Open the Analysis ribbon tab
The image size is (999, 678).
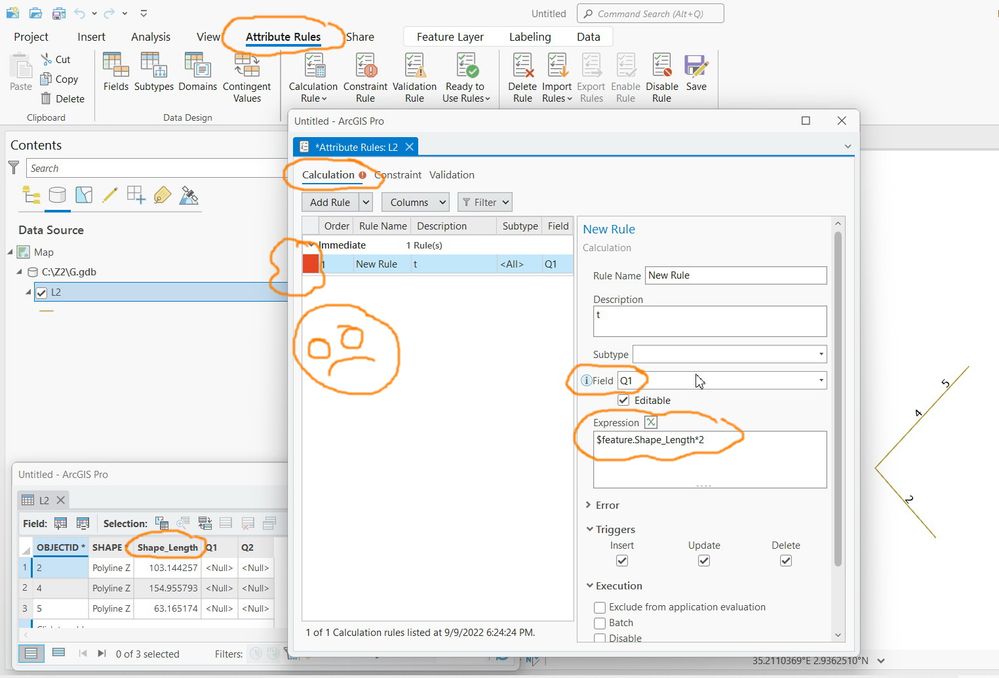click(x=150, y=37)
